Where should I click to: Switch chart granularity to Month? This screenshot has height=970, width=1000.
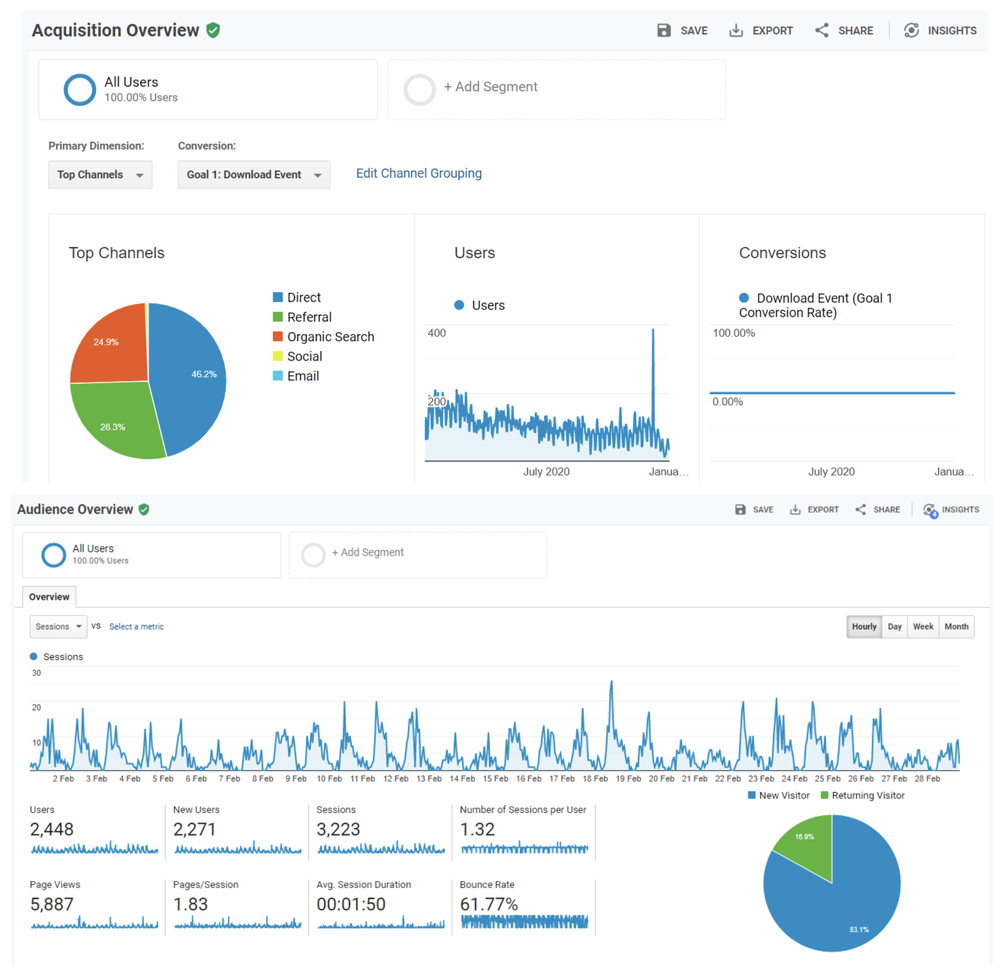pos(957,627)
